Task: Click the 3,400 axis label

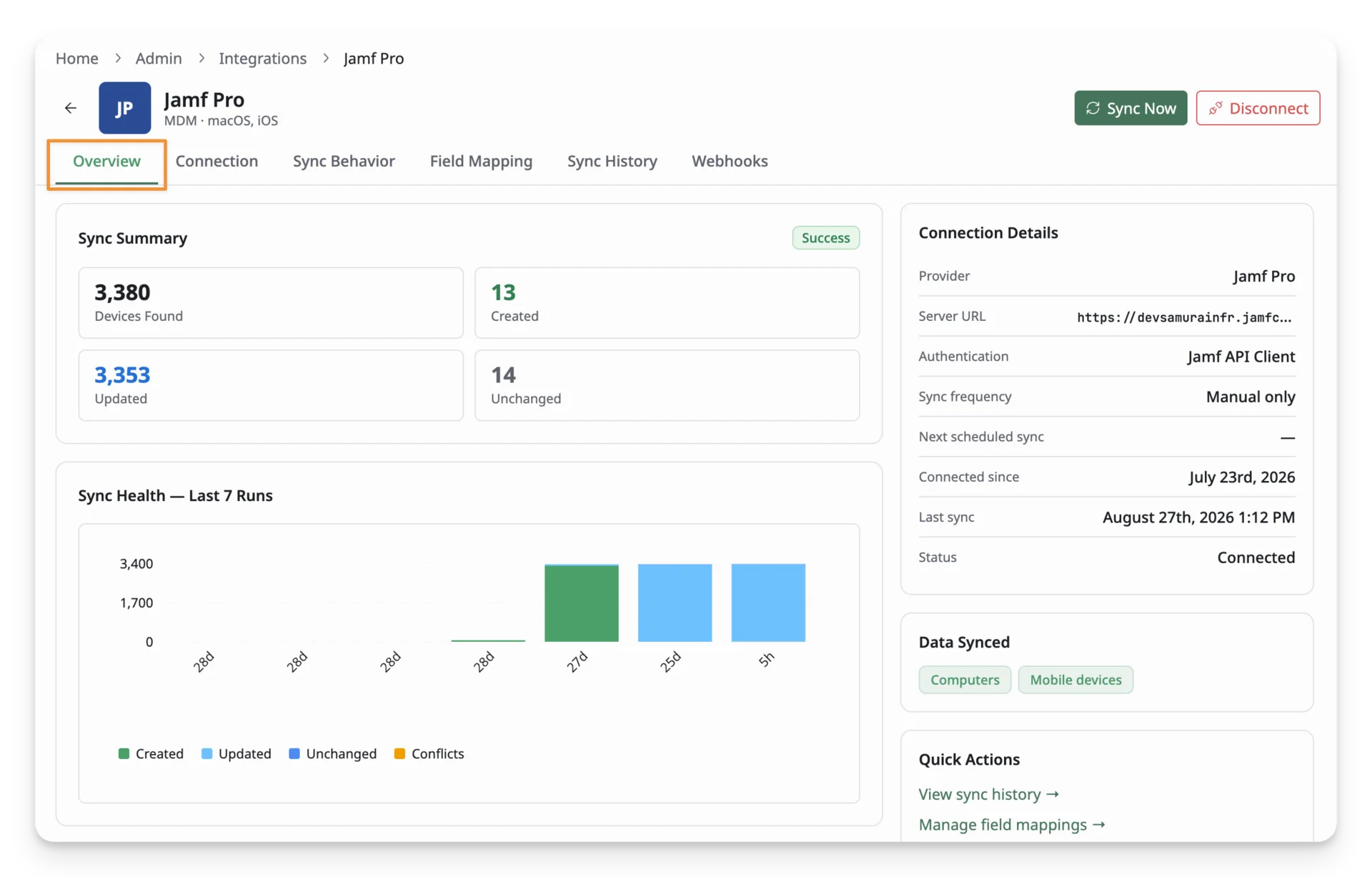Action: pyautogui.click(x=136, y=564)
